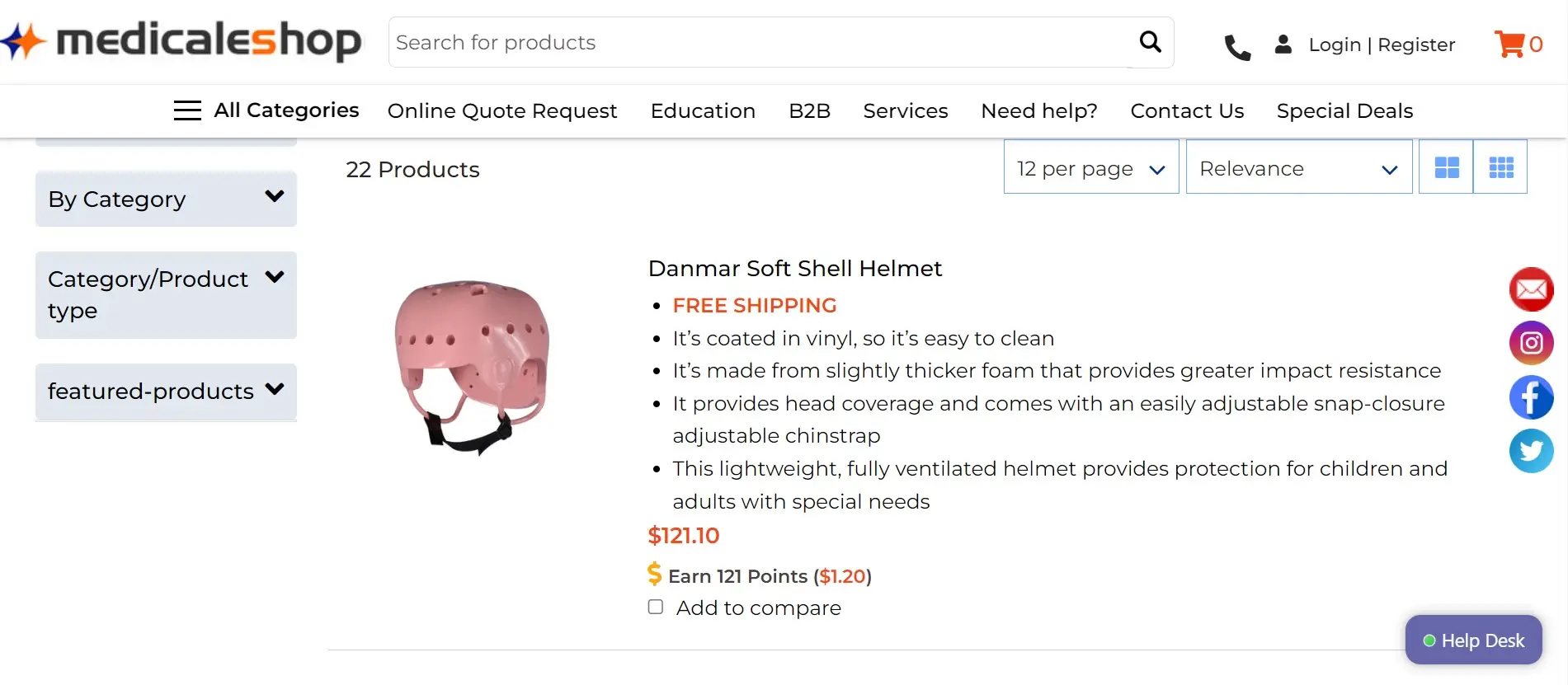Select the search magnifier icon
Viewport: 1568px width, 685px height.
pyautogui.click(x=1150, y=41)
